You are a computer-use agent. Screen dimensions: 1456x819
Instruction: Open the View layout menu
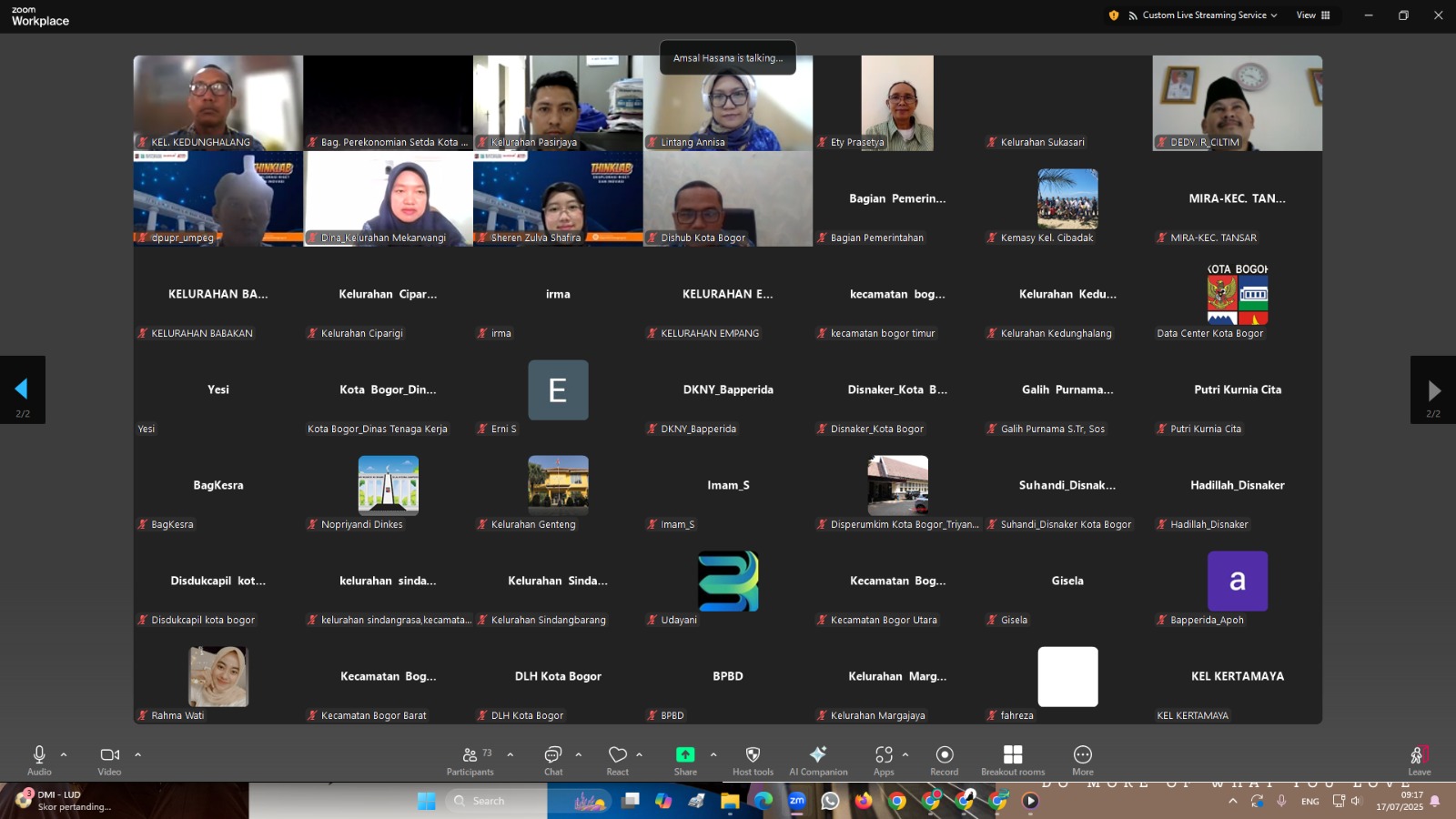(x=1313, y=15)
